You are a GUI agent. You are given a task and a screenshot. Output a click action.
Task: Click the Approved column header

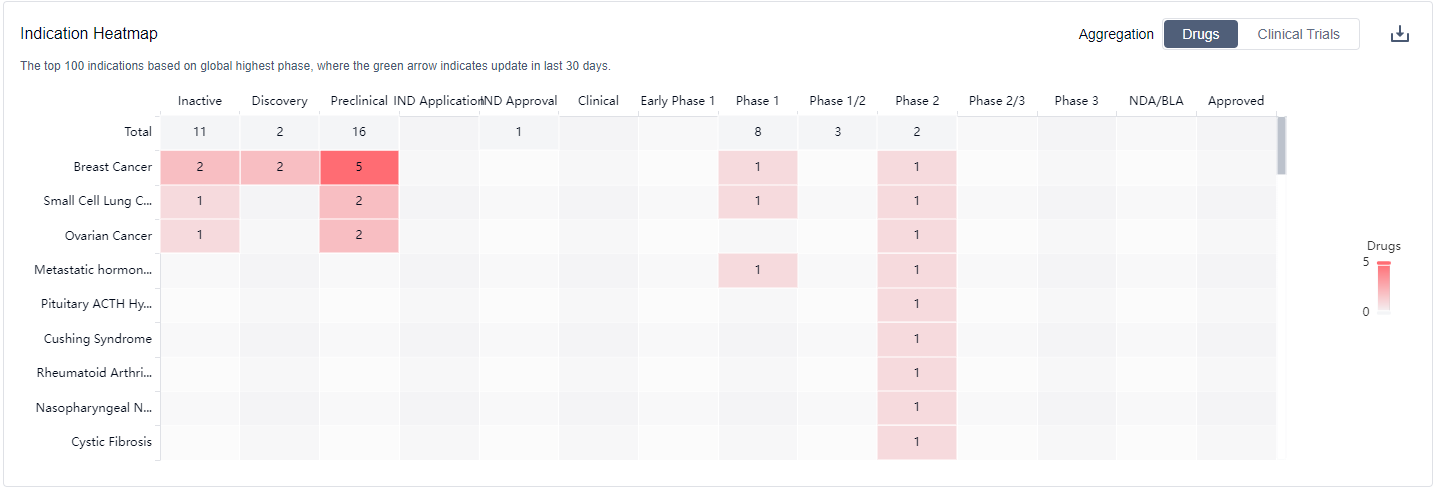[x=1236, y=101]
